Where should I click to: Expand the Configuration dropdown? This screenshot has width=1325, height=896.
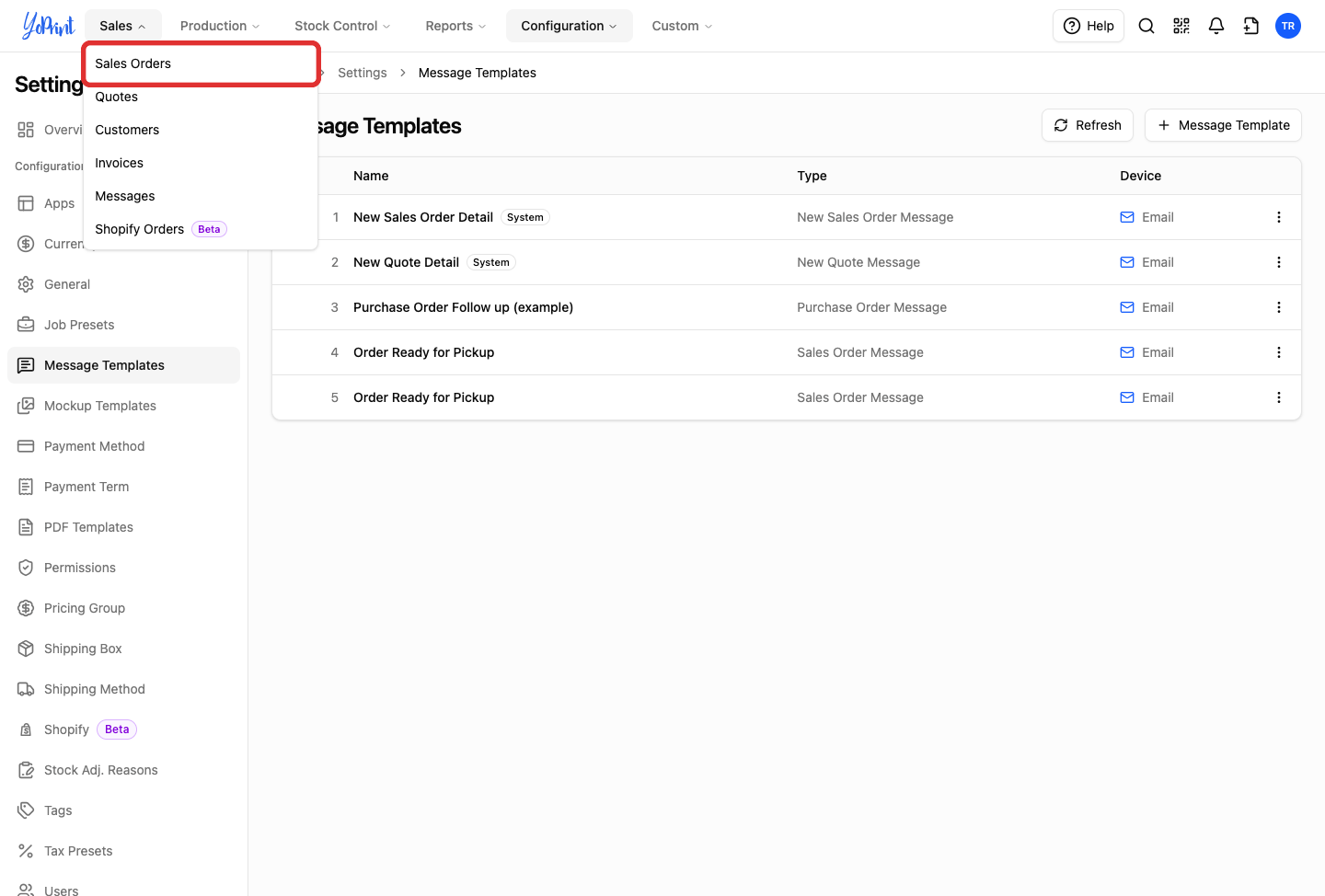pyautogui.click(x=569, y=26)
